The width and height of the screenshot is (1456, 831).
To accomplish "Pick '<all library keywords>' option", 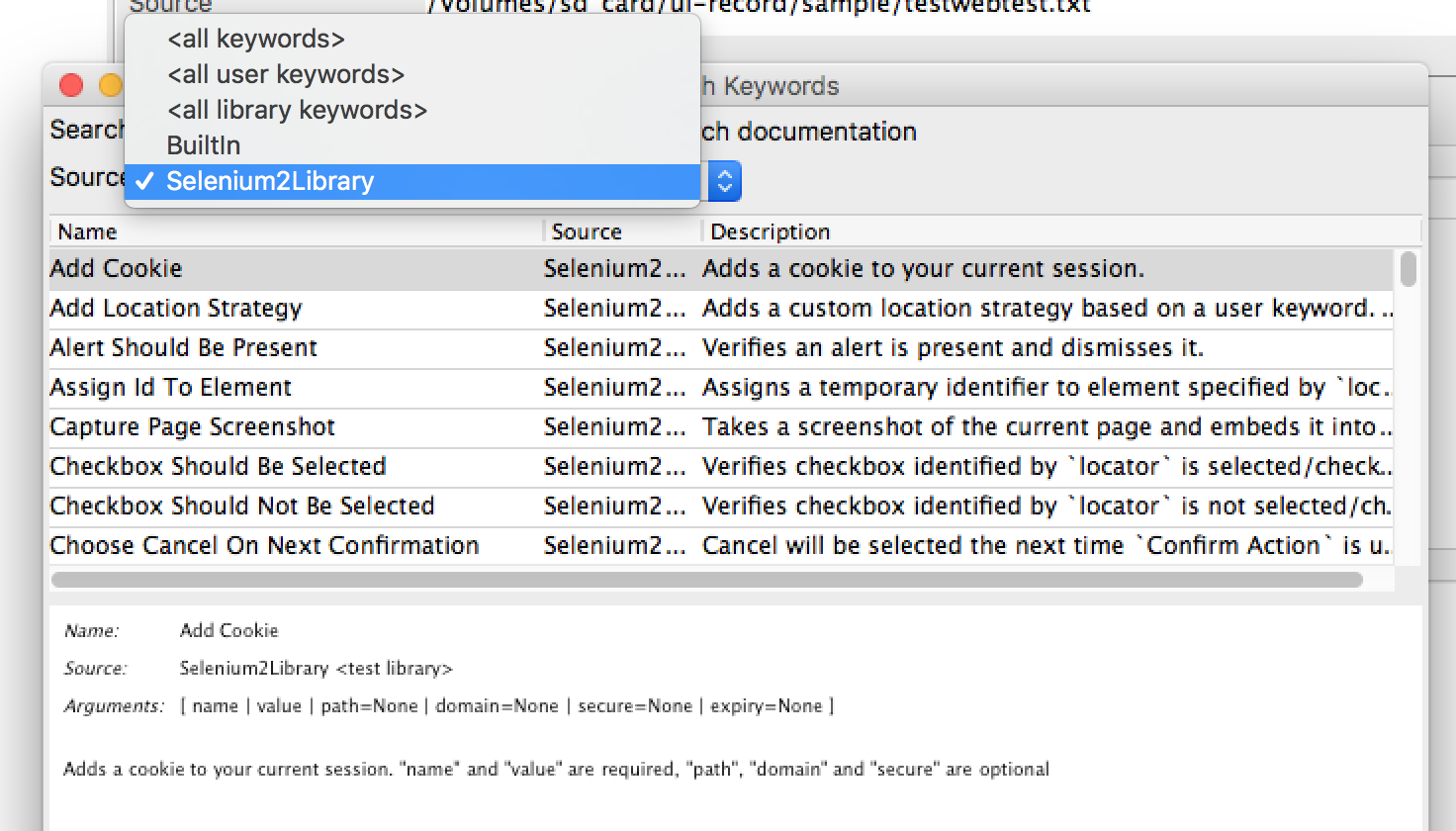I will click(411, 110).
